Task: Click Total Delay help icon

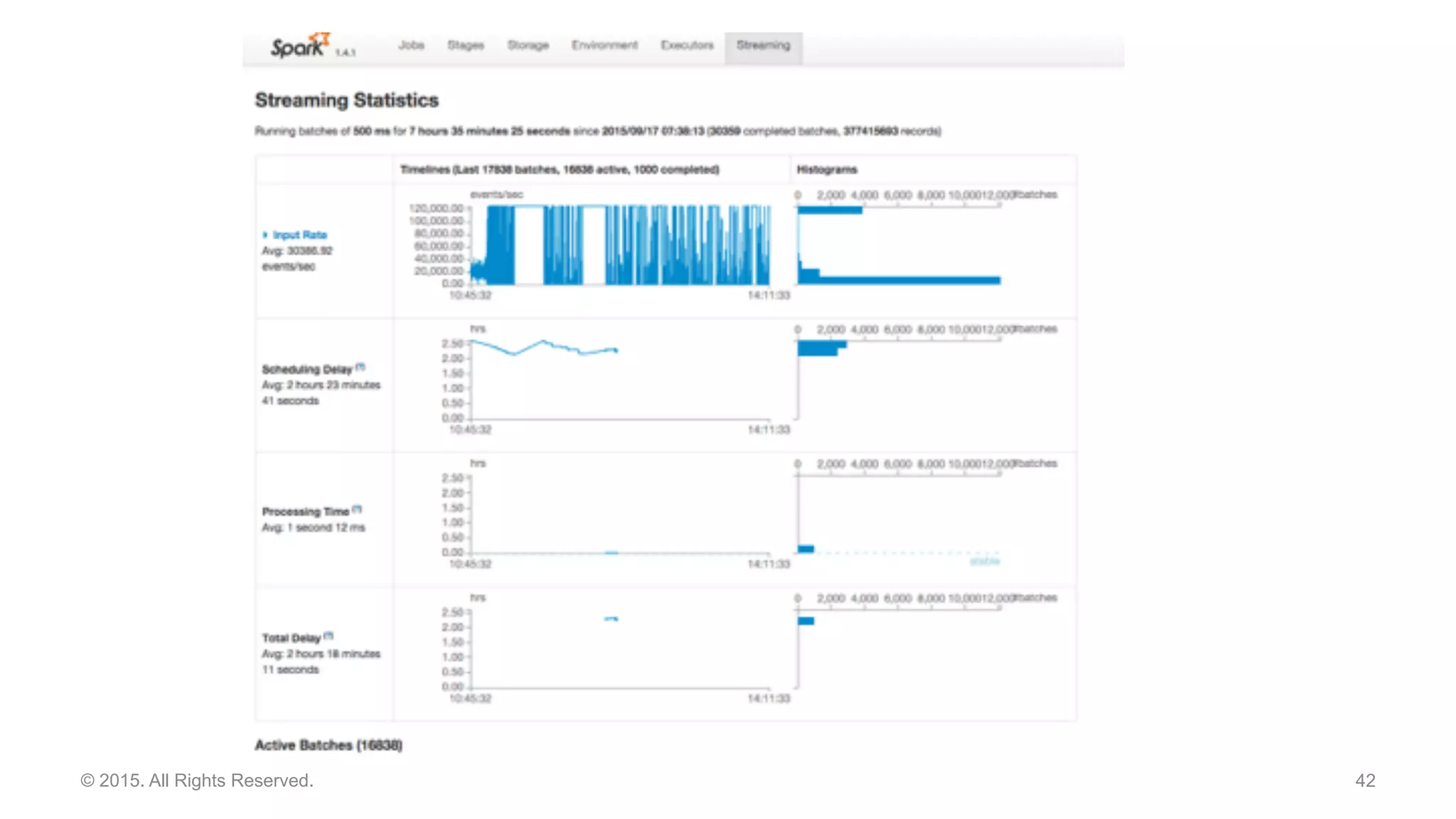Action: [x=328, y=636]
